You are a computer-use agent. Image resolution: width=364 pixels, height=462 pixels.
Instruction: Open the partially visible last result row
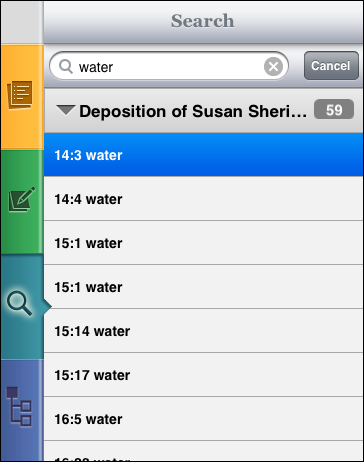[204, 451]
